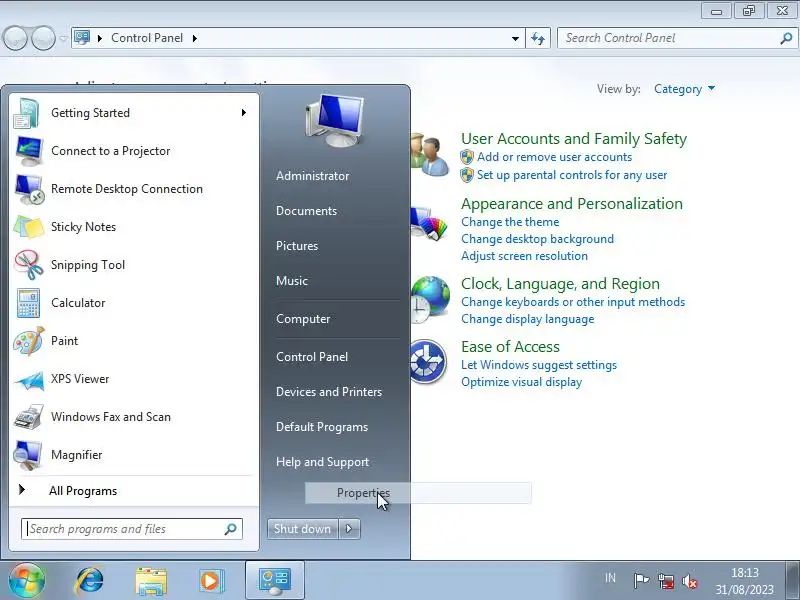Open Default Programs
Viewport: 800px width, 600px height.
(x=321, y=427)
